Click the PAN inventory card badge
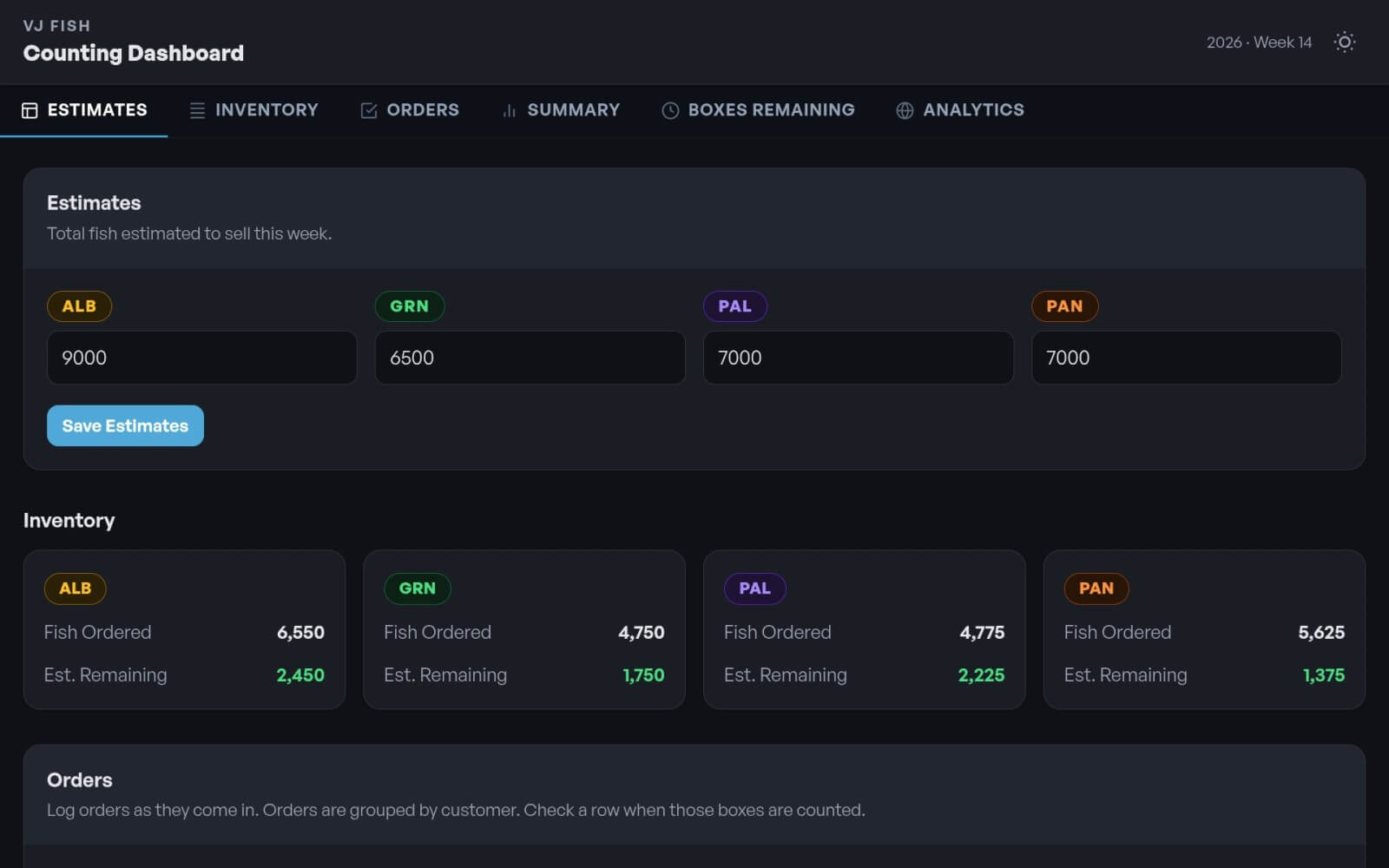The height and width of the screenshot is (868, 1389). pos(1096,589)
